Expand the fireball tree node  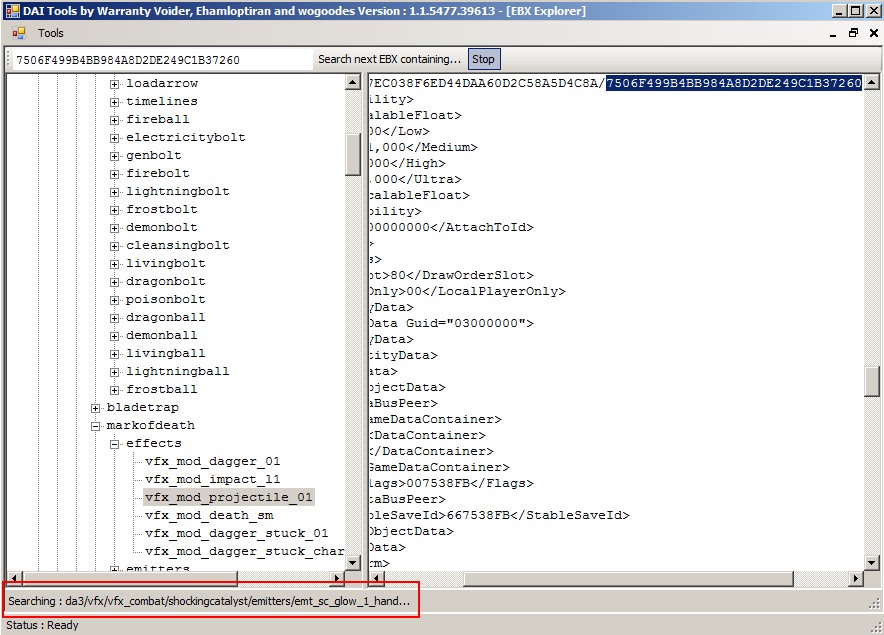click(115, 120)
